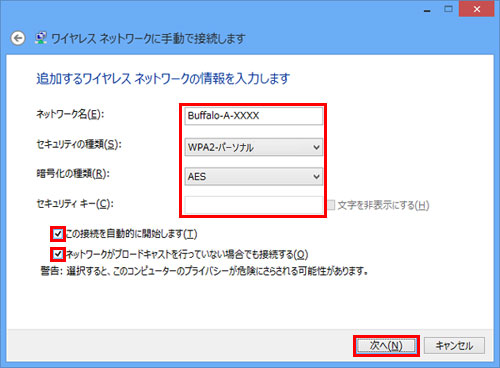Image resolution: width=500 pixels, height=368 pixels.
Task: Close the wireless network wizard window
Action: [476, 9]
